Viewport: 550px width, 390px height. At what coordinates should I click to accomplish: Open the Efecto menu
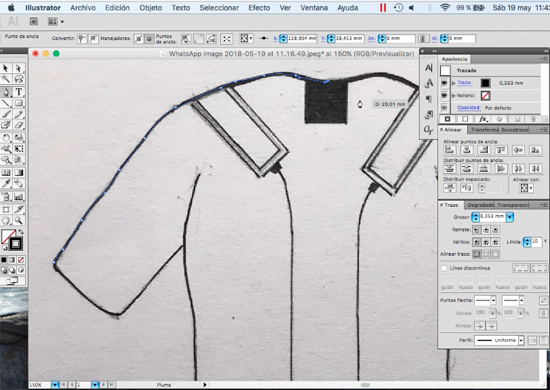tap(259, 7)
